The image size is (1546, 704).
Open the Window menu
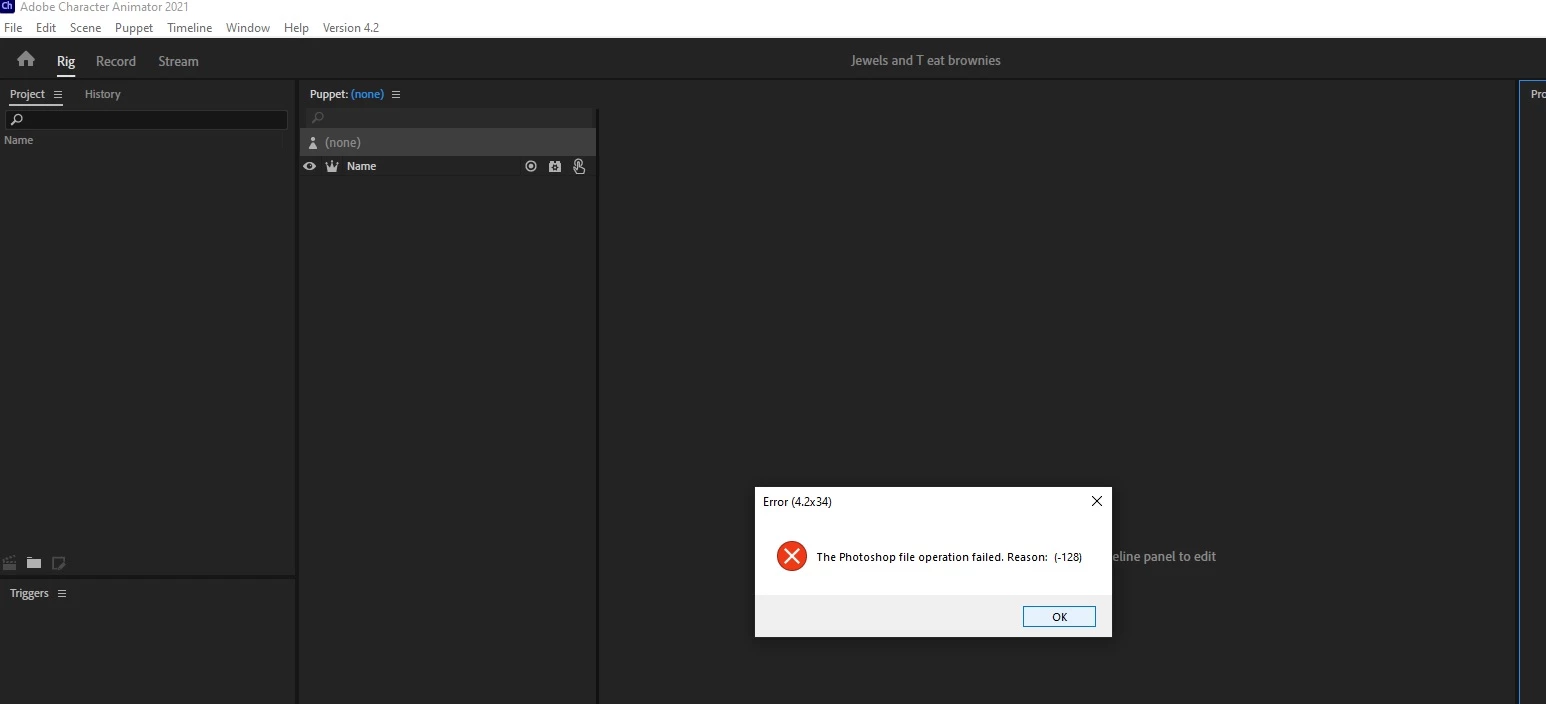[248, 28]
